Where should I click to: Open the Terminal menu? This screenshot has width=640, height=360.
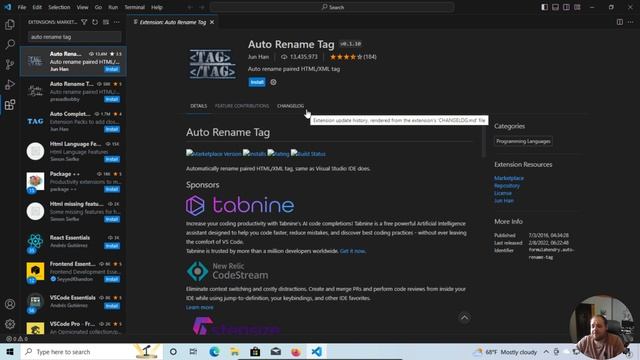[x=135, y=7]
